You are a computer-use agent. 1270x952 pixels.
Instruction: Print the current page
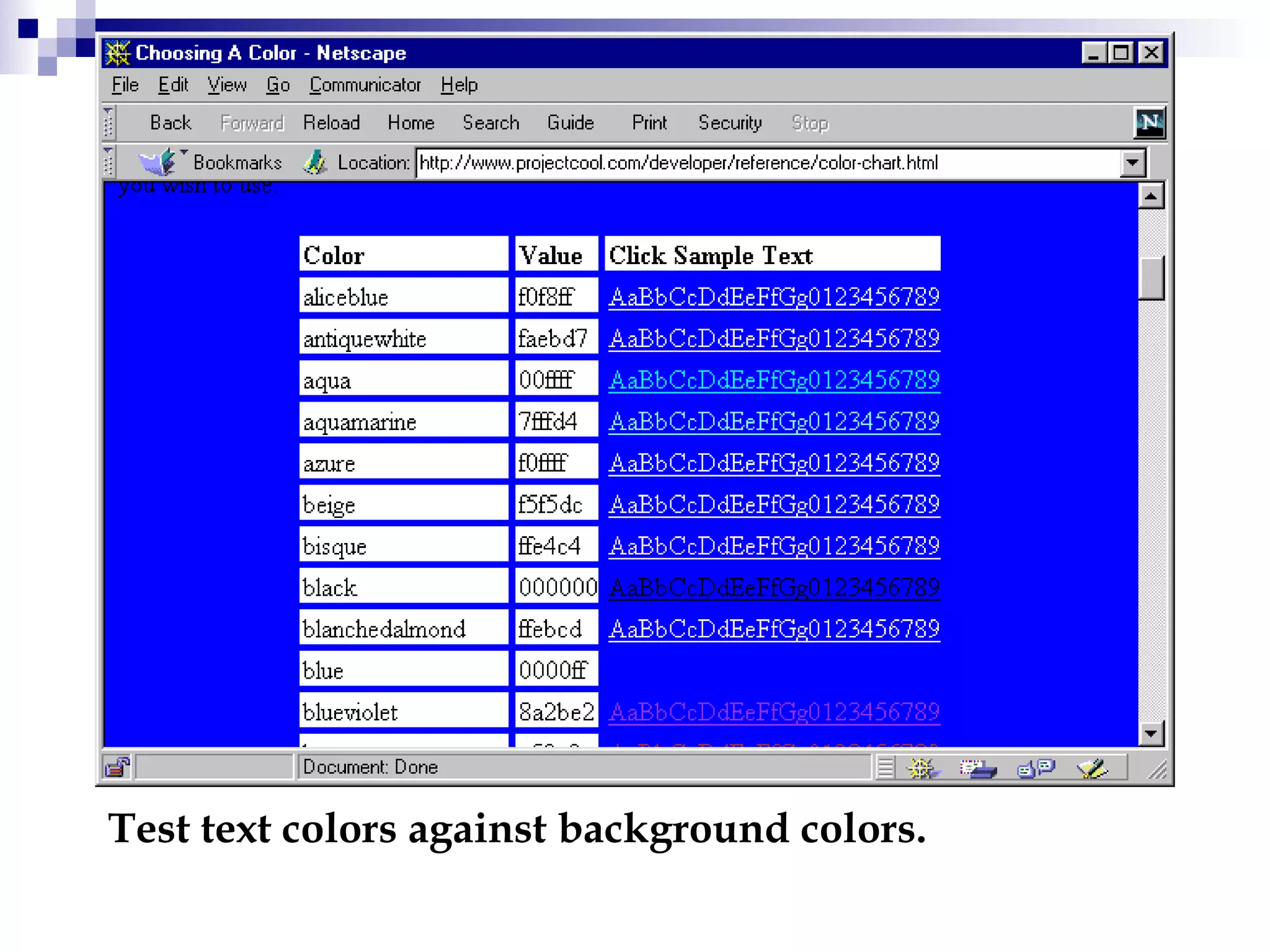649,123
